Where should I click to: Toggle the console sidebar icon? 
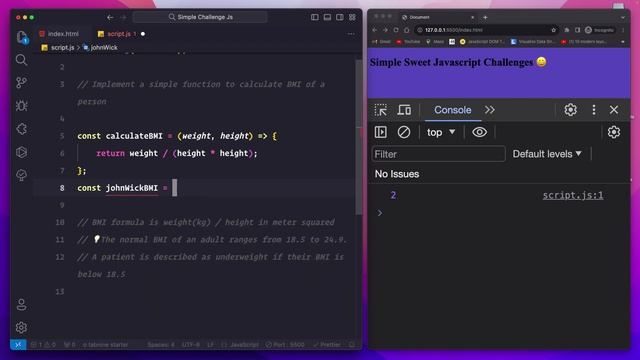click(x=381, y=132)
